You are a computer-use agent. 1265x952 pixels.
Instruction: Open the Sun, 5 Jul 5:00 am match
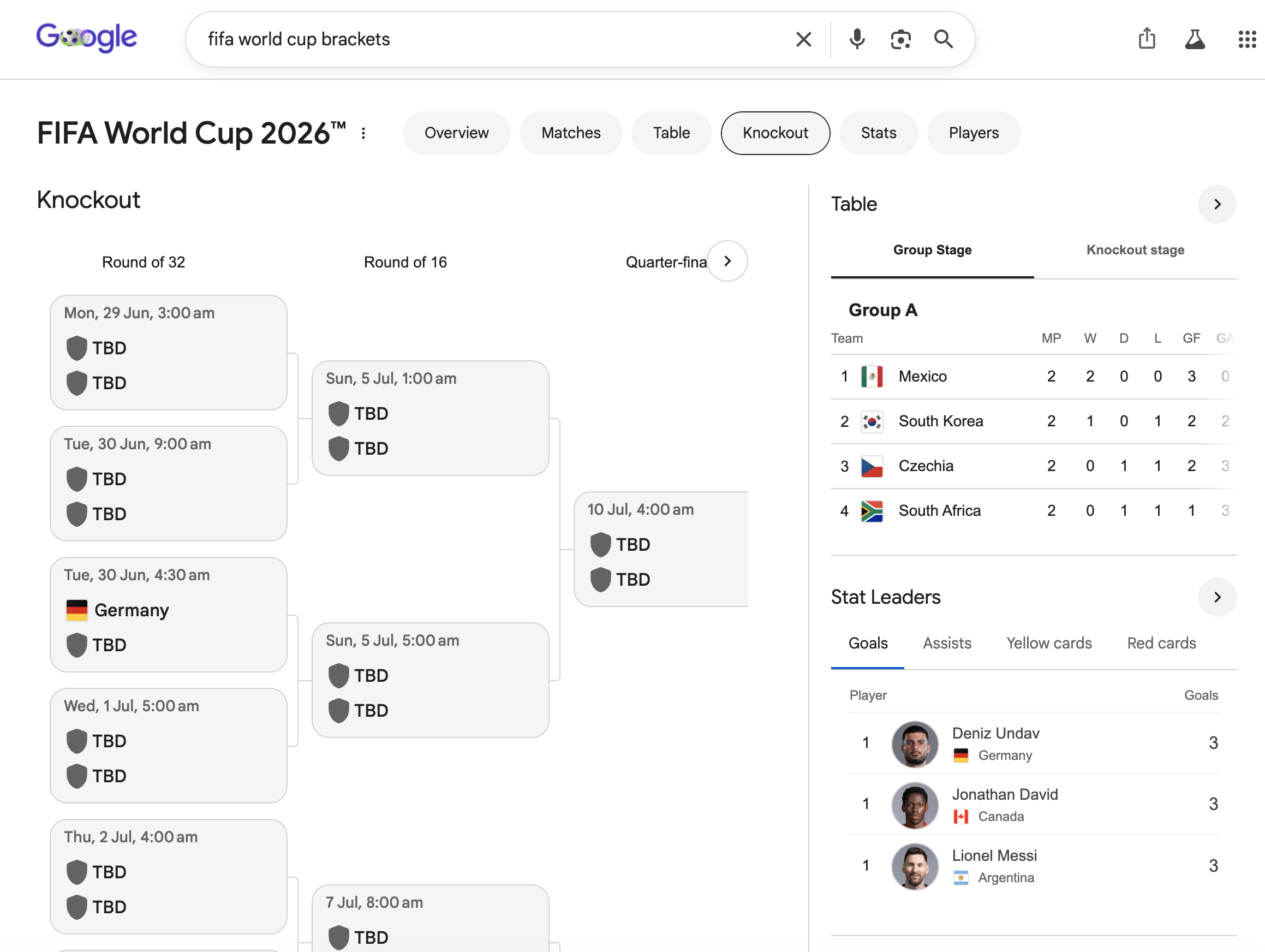[430, 680]
